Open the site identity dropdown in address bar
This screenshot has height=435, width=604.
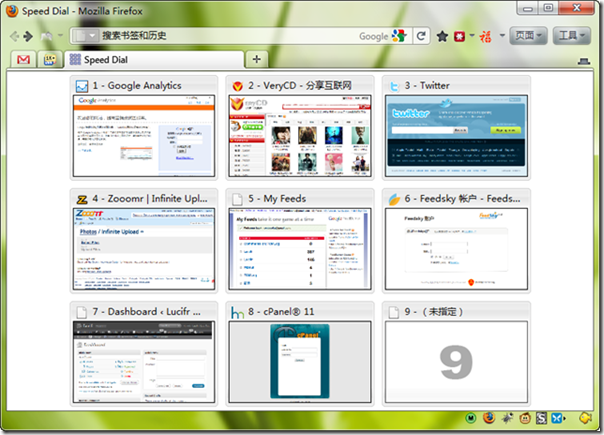tap(85, 36)
